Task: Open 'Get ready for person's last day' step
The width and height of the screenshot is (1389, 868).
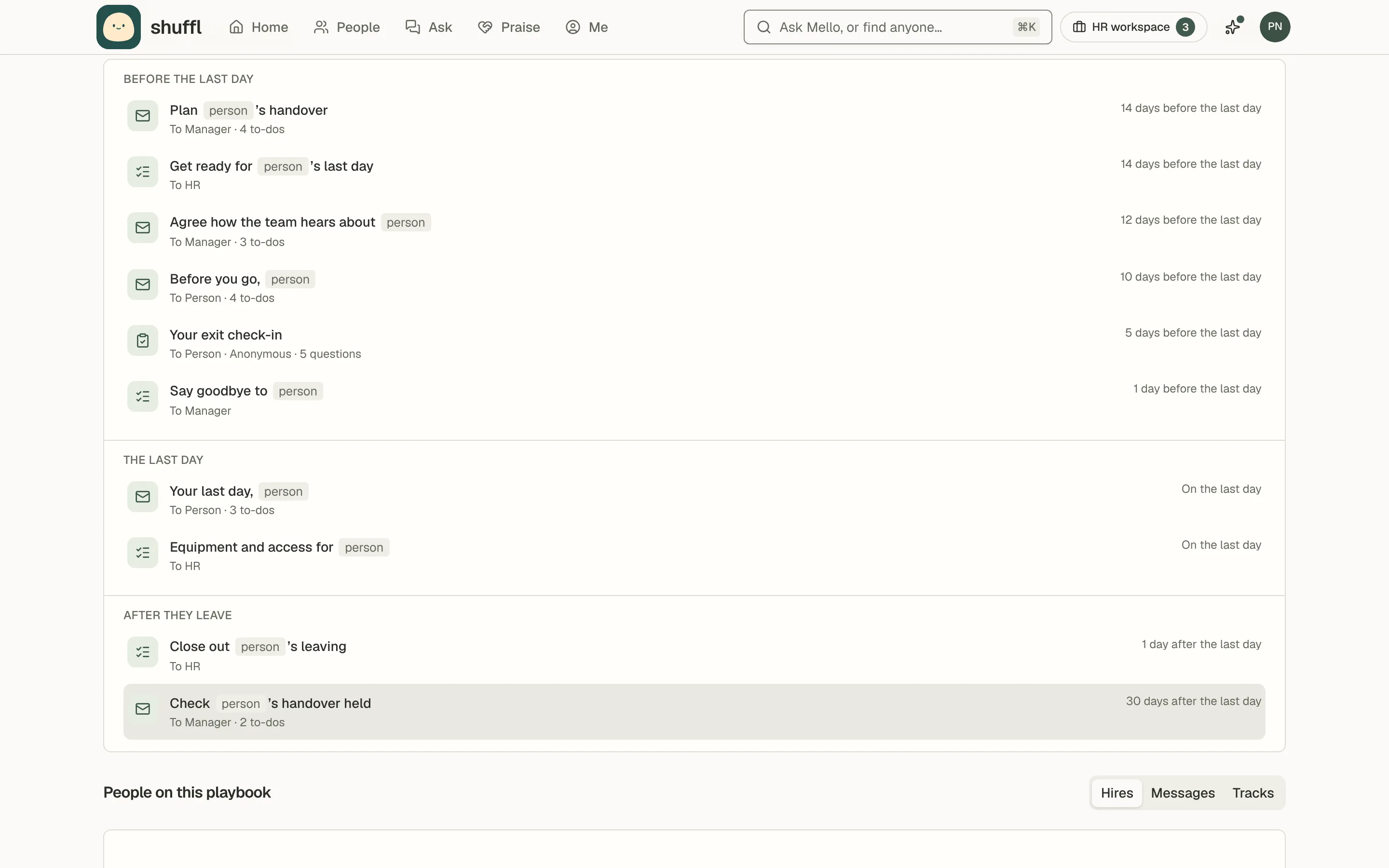Action: tap(694, 174)
